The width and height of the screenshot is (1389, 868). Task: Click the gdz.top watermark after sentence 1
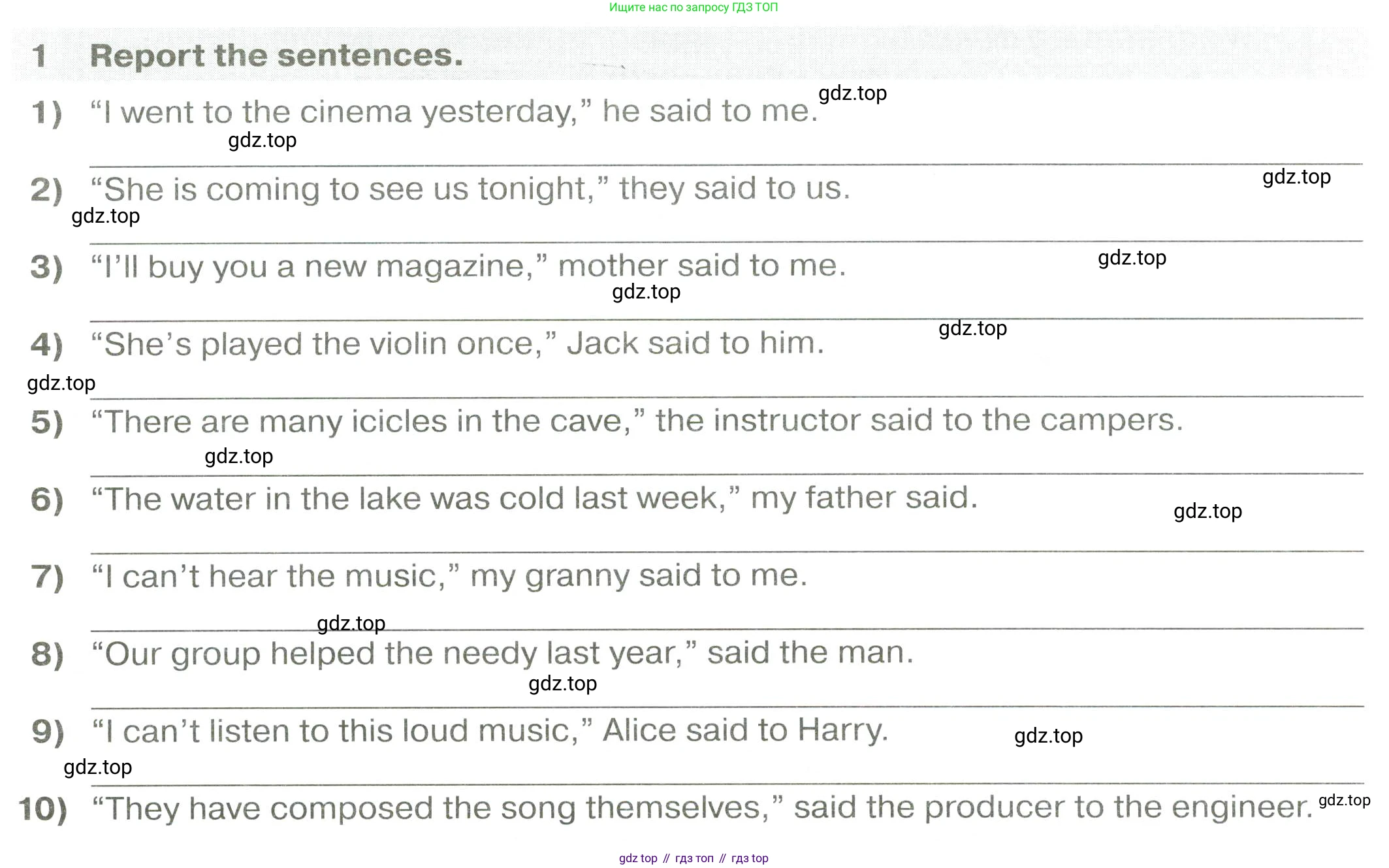coord(852,93)
